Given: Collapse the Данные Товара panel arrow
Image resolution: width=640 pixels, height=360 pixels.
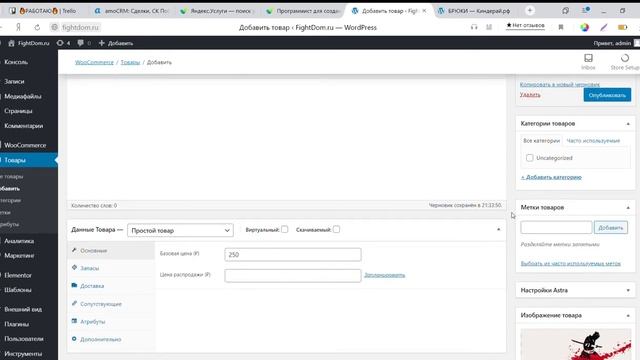Looking at the screenshot, I should [498, 229].
